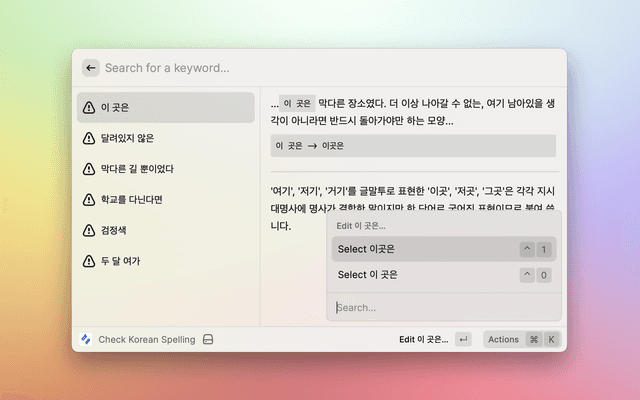Viewport: 640px width, 400px height.
Task: Click the warning icon beside '달려있지 않은'
Action: coord(89,138)
